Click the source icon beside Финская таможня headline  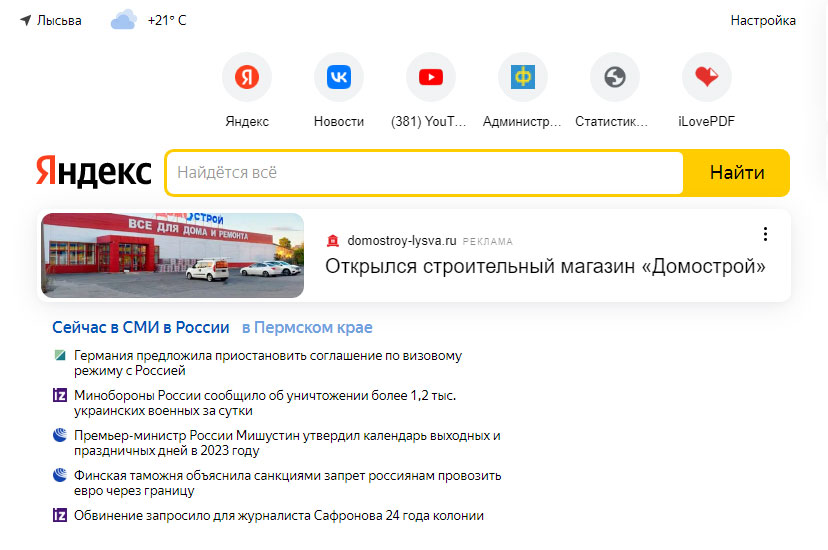pos(60,475)
